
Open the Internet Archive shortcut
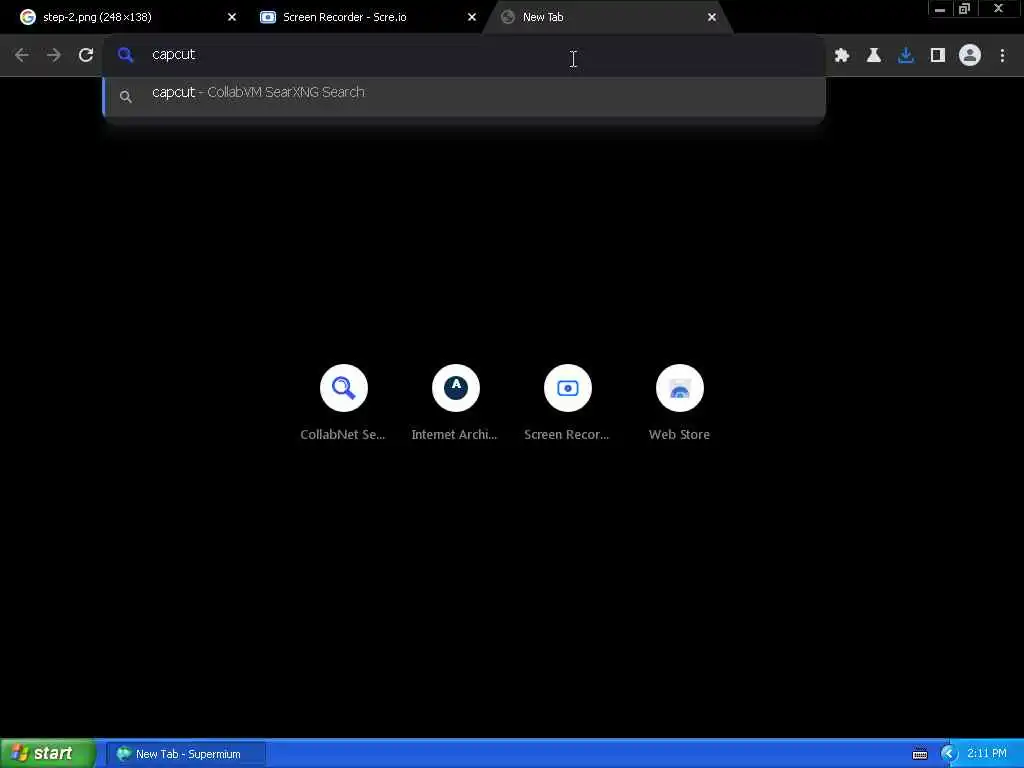coord(455,402)
